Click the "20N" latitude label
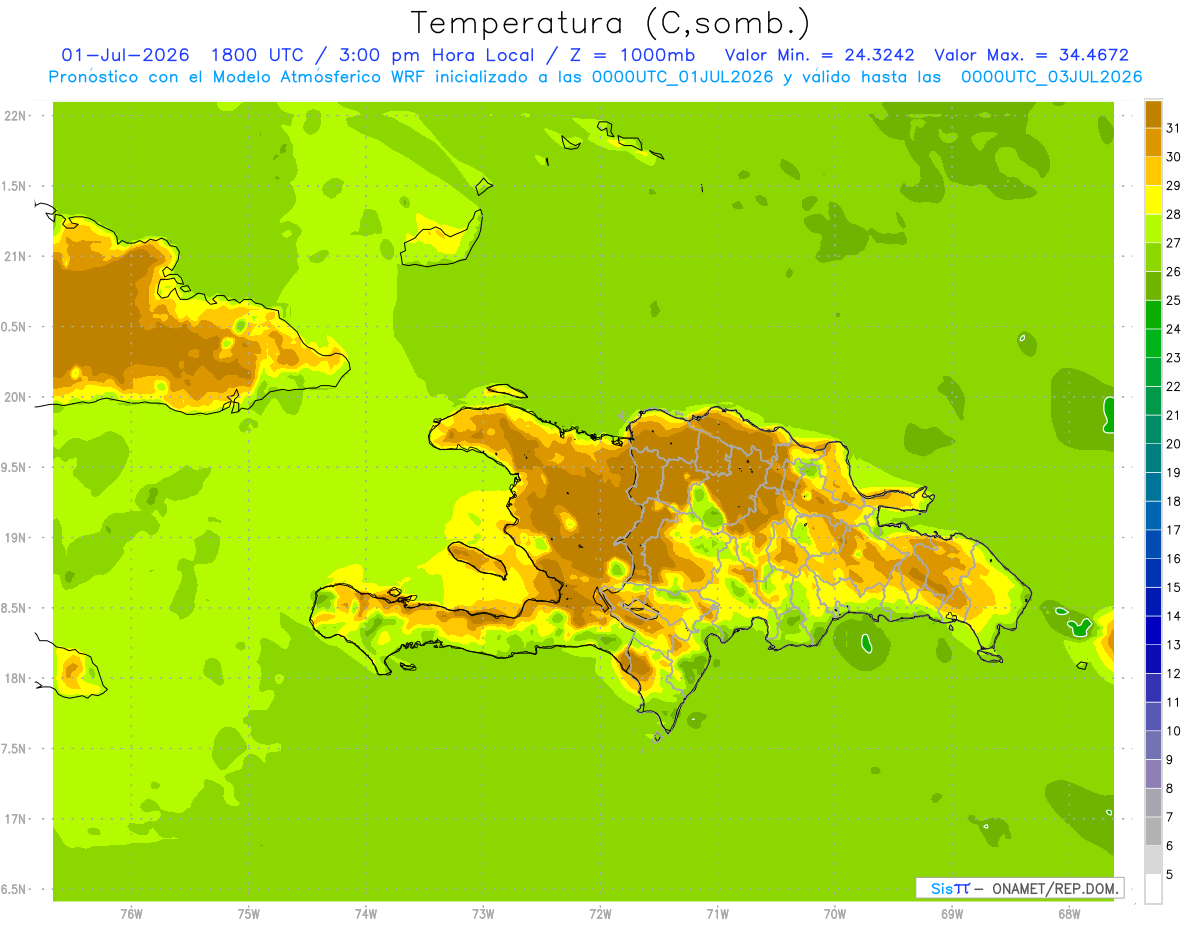Screen dimensions: 1200x927 [x=15, y=397]
